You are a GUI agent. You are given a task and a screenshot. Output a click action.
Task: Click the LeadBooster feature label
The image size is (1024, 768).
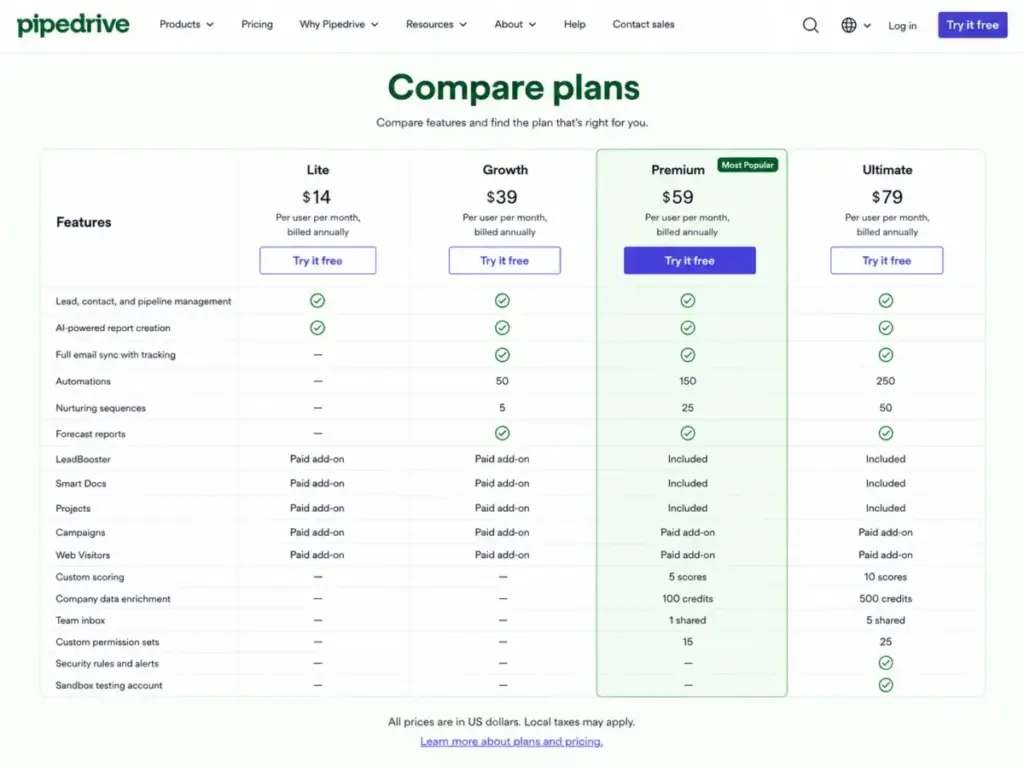pos(83,459)
